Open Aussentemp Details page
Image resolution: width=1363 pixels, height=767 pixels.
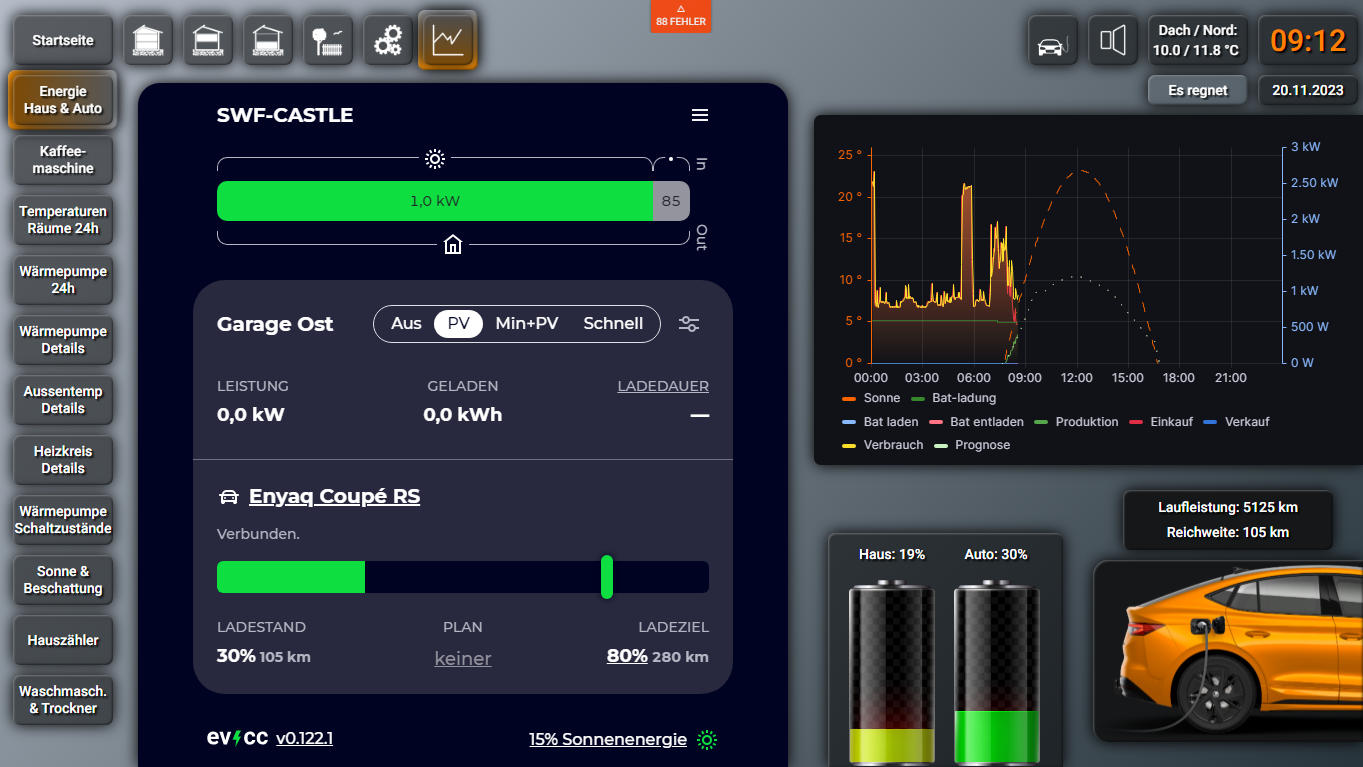(63, 400)
